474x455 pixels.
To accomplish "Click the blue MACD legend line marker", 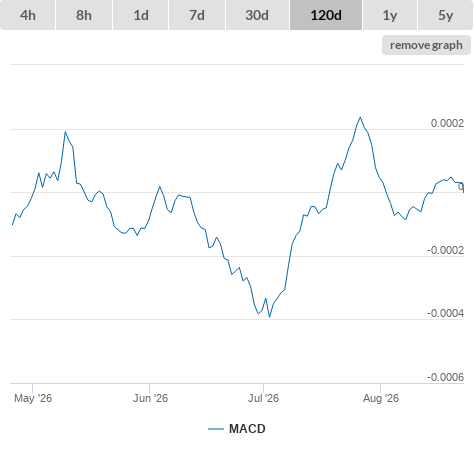I will (x=216, y=429).
